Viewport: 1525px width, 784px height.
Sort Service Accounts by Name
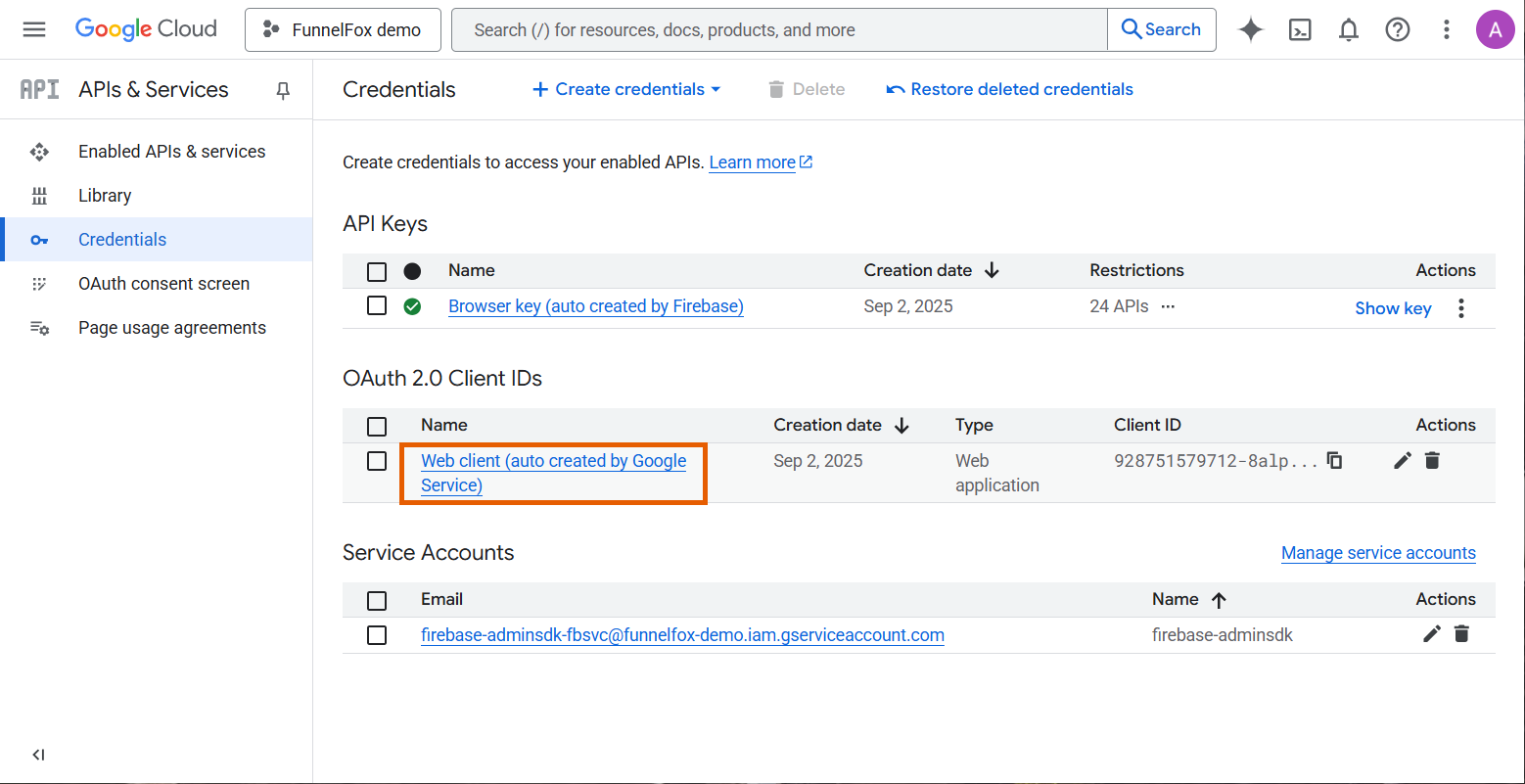click(x=1189, y=599)
